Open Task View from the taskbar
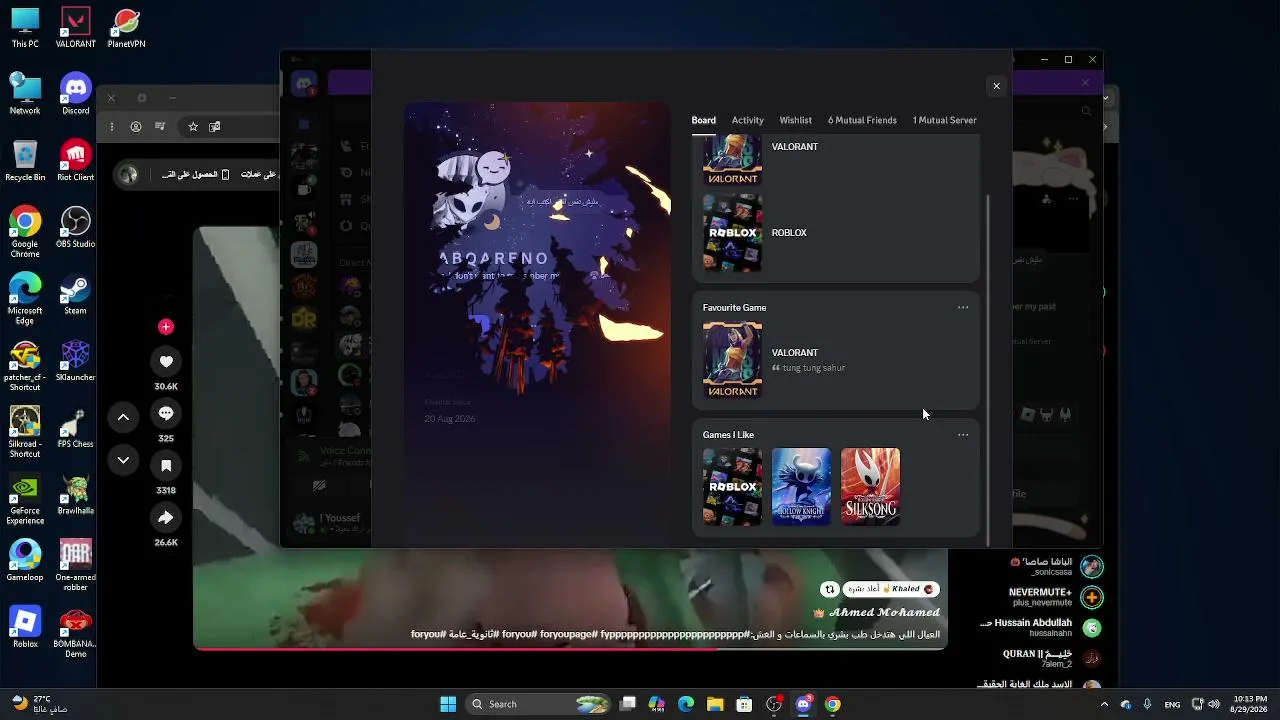 tap(628, 704)
